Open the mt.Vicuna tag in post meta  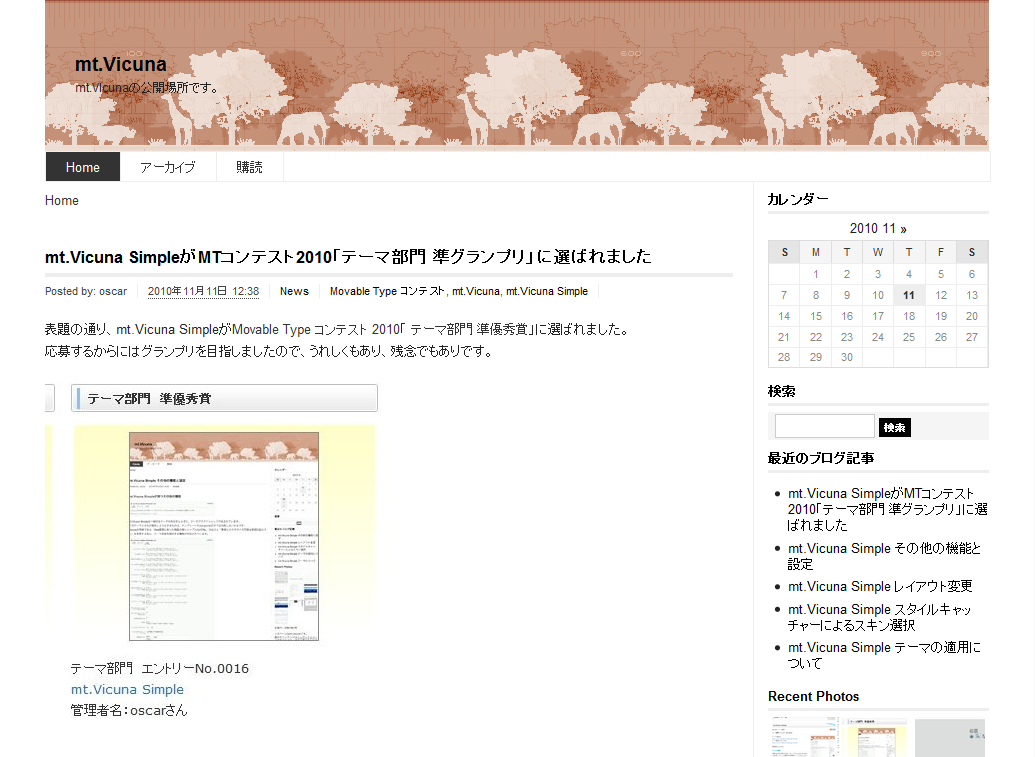pyautogui.click(x=475, y=291)
